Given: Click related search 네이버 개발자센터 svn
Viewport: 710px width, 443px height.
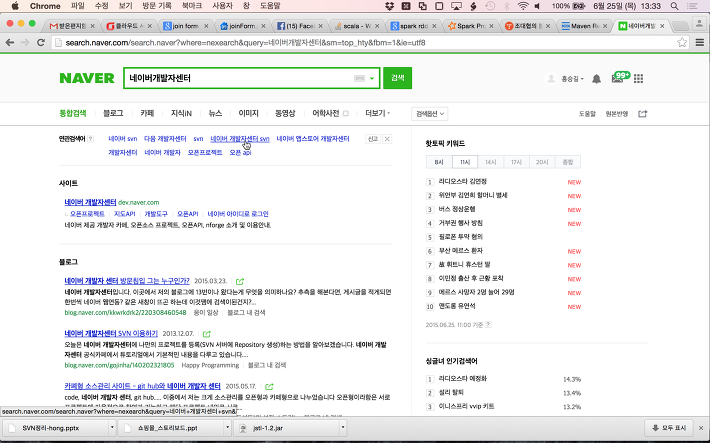Looking at the screenshot, I should 240,139.
